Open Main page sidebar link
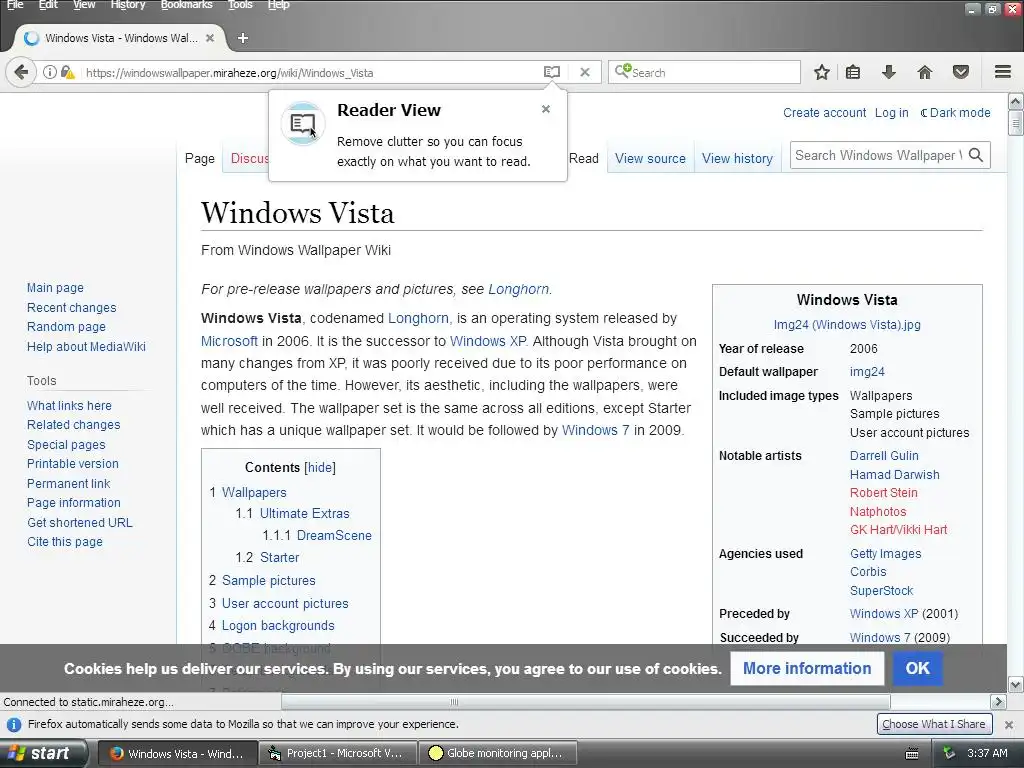Screen dimensions: 1024x768 (x=56, y=288)
